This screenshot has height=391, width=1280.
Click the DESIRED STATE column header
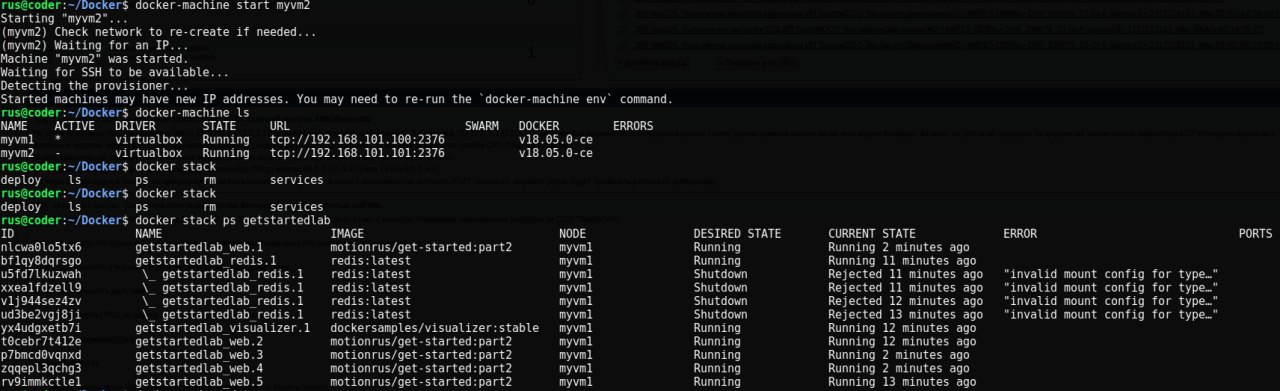click(737, 233)
